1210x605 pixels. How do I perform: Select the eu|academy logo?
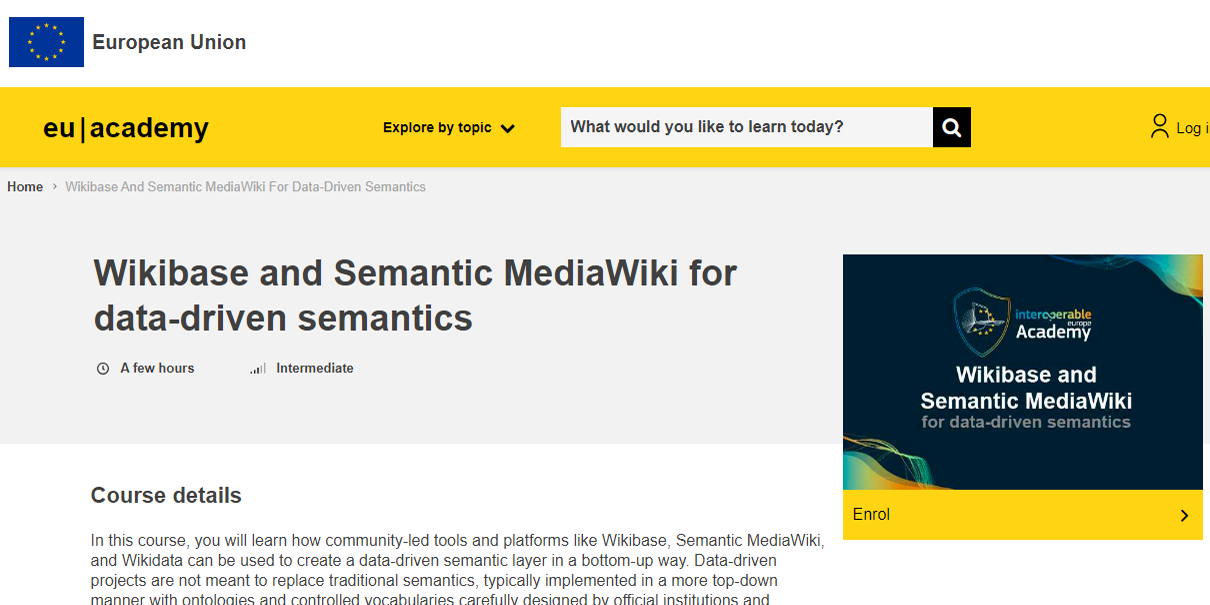coord(125,128)
